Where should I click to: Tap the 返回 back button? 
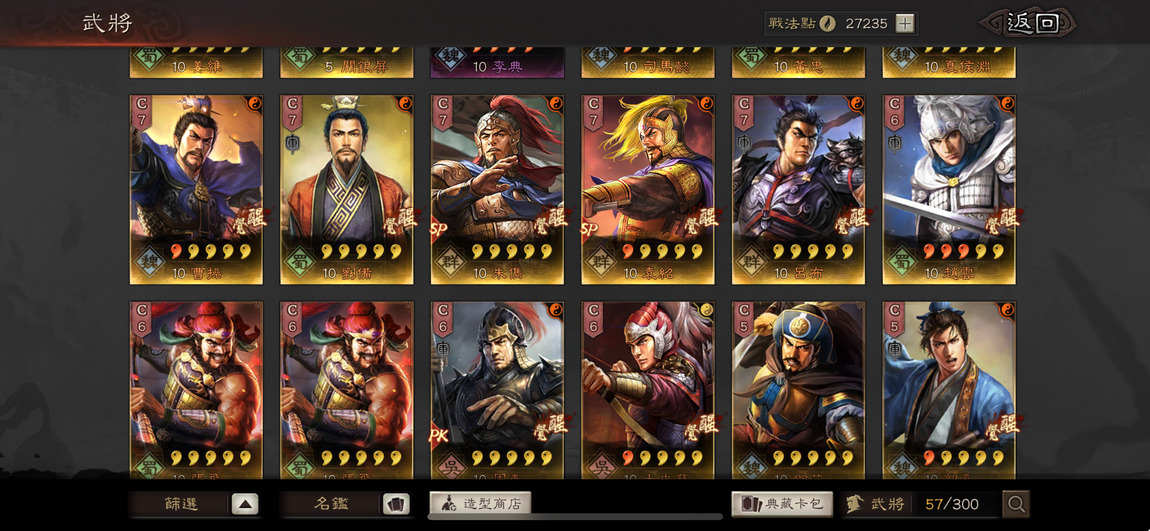1032,23
